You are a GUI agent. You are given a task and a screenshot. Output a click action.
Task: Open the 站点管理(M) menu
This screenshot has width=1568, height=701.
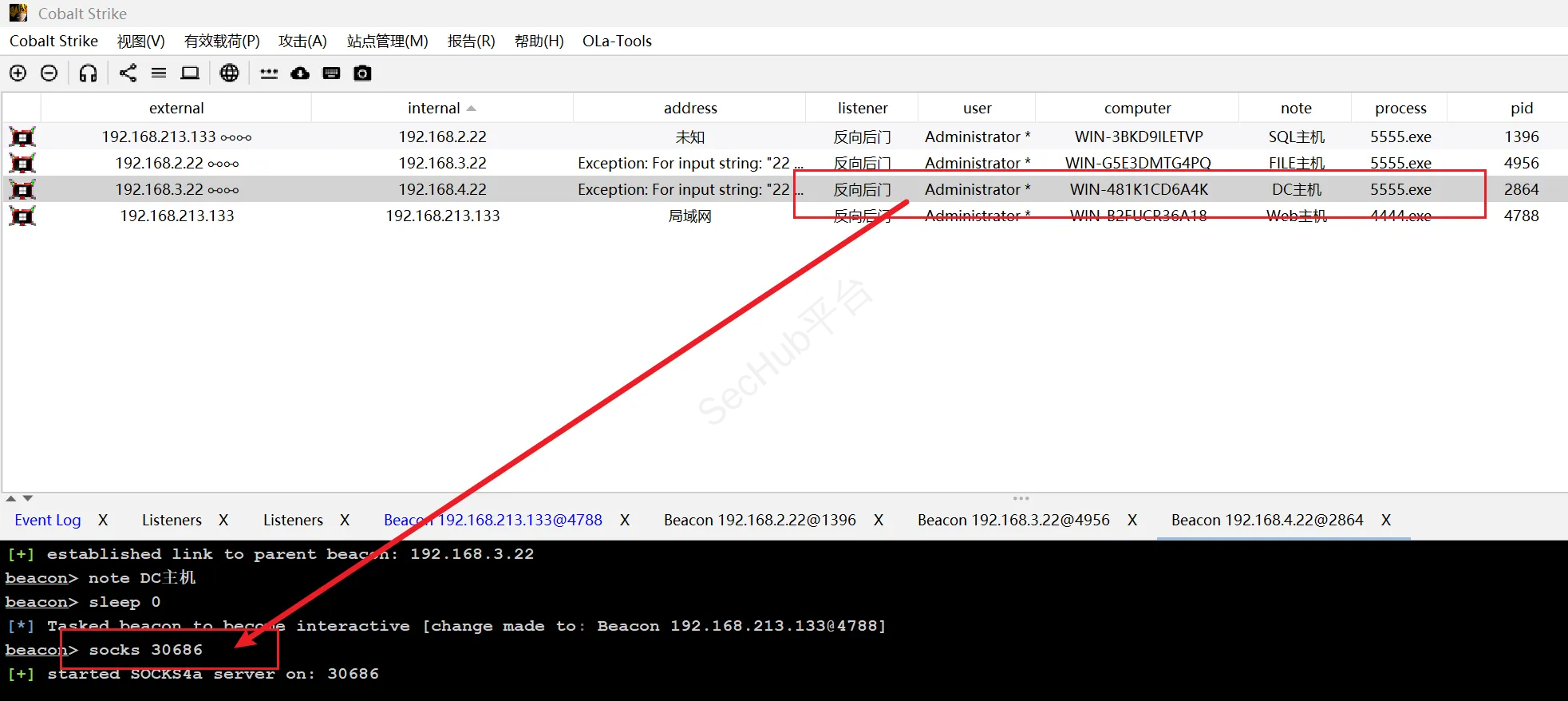click(388, 41)
